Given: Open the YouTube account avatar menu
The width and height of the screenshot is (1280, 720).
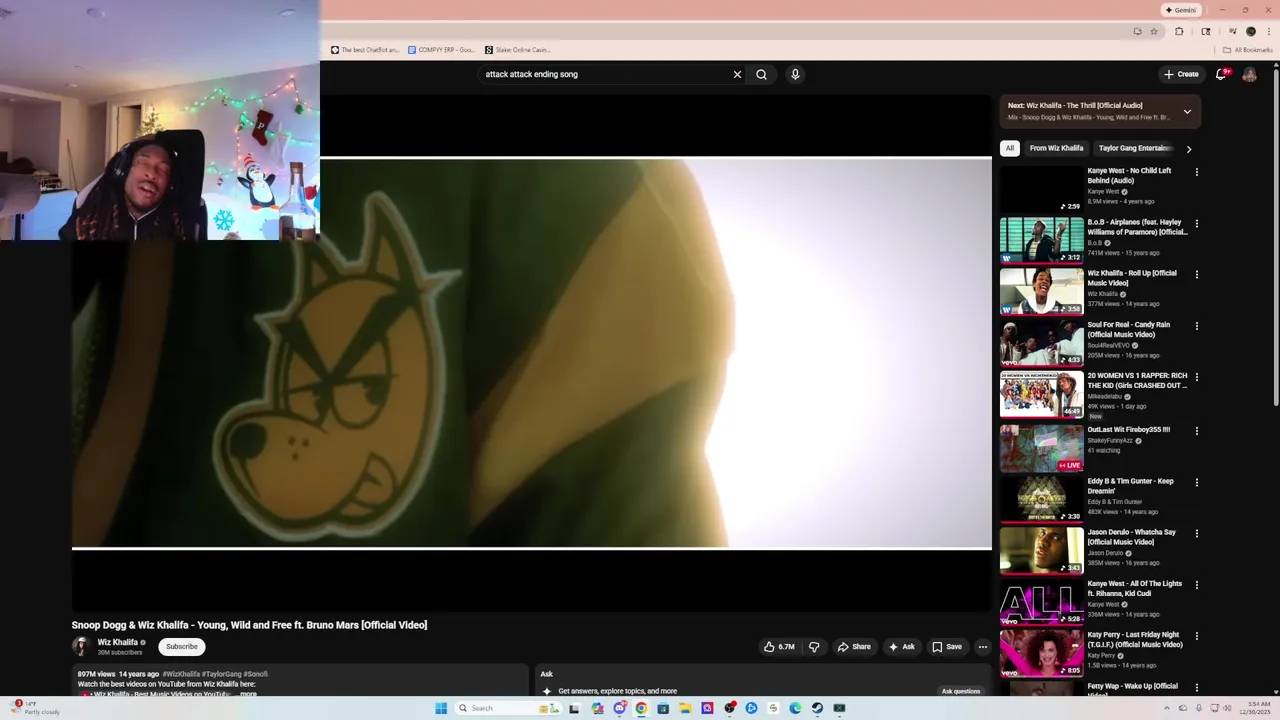Looking at the screenshot, I should 1249,74.
